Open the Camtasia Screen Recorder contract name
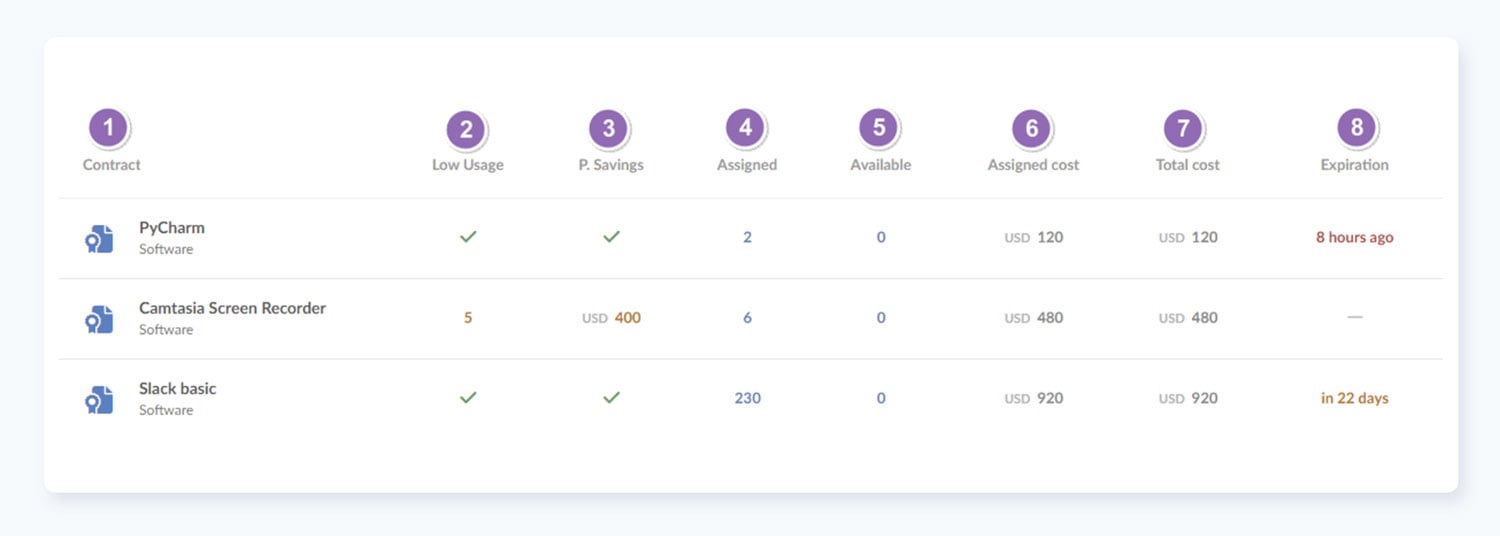 233,308
